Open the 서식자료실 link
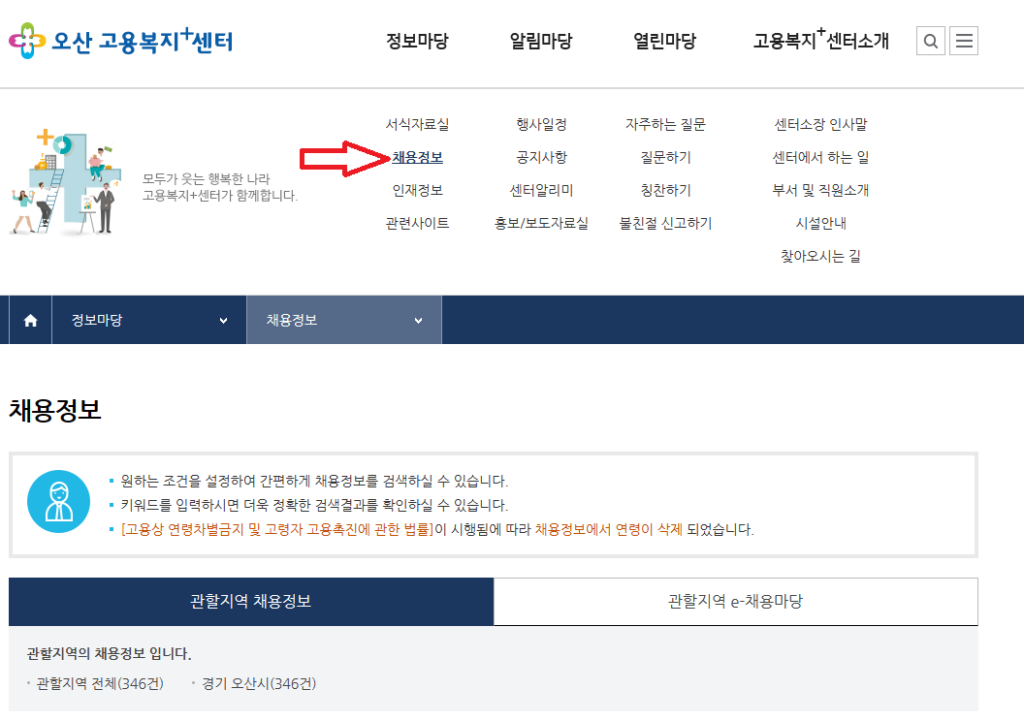1024x721 pixels. coord(415,124)
